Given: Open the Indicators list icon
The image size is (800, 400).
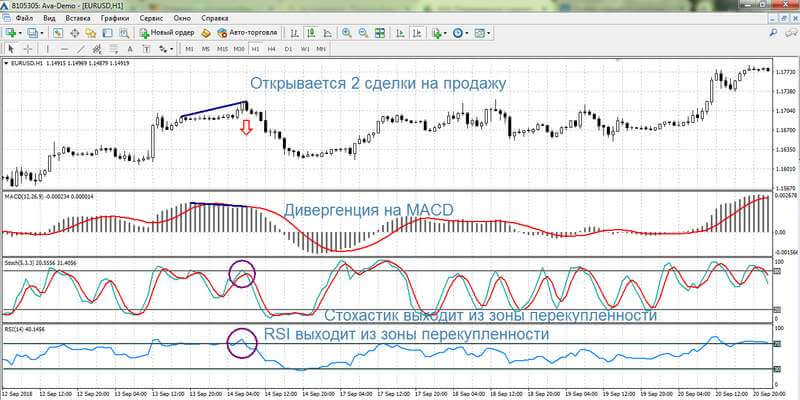Looking at the screenshot, I should pyautogui.click(x=436, y=33).
